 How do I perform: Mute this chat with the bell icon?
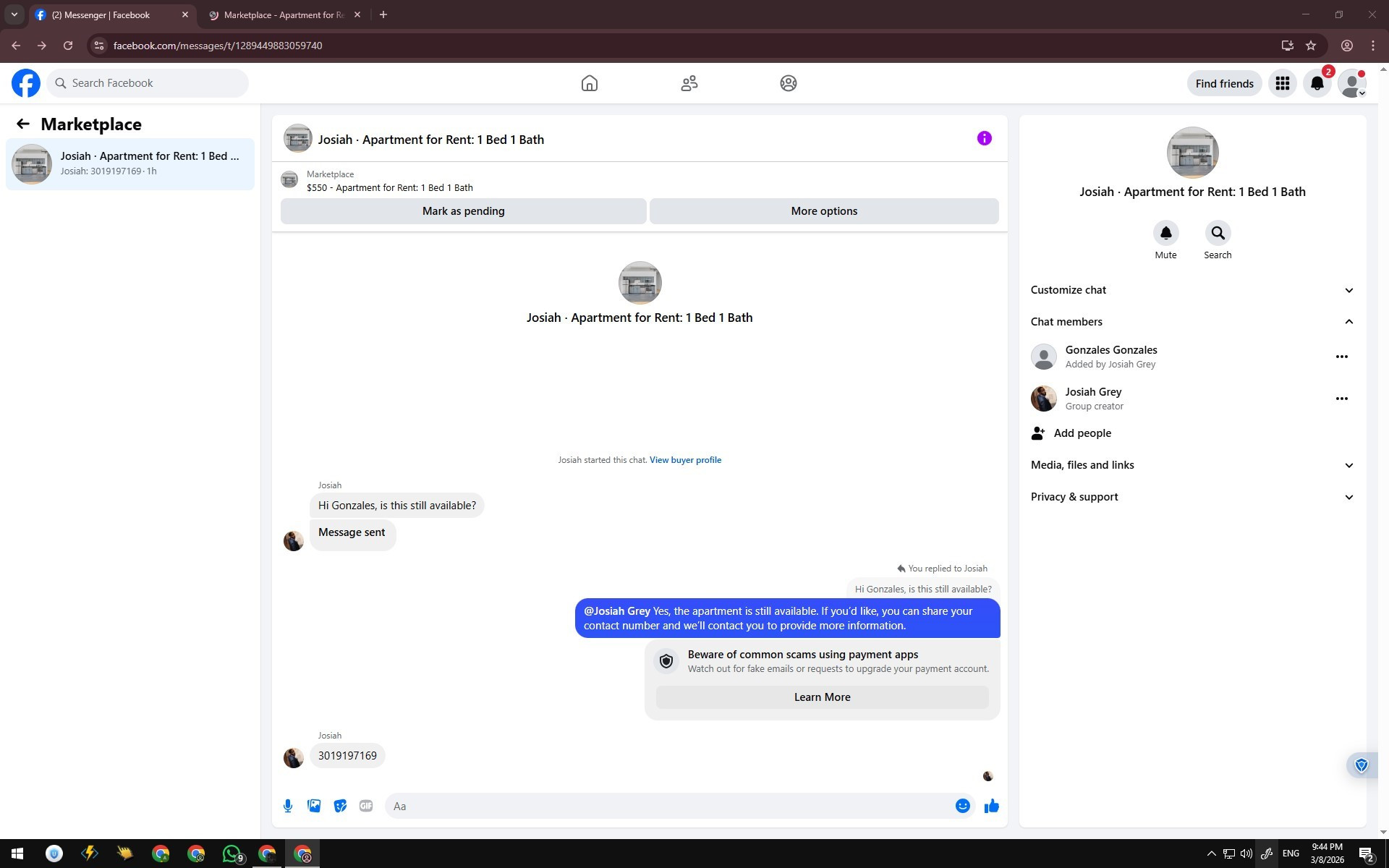coord(1165,233)
